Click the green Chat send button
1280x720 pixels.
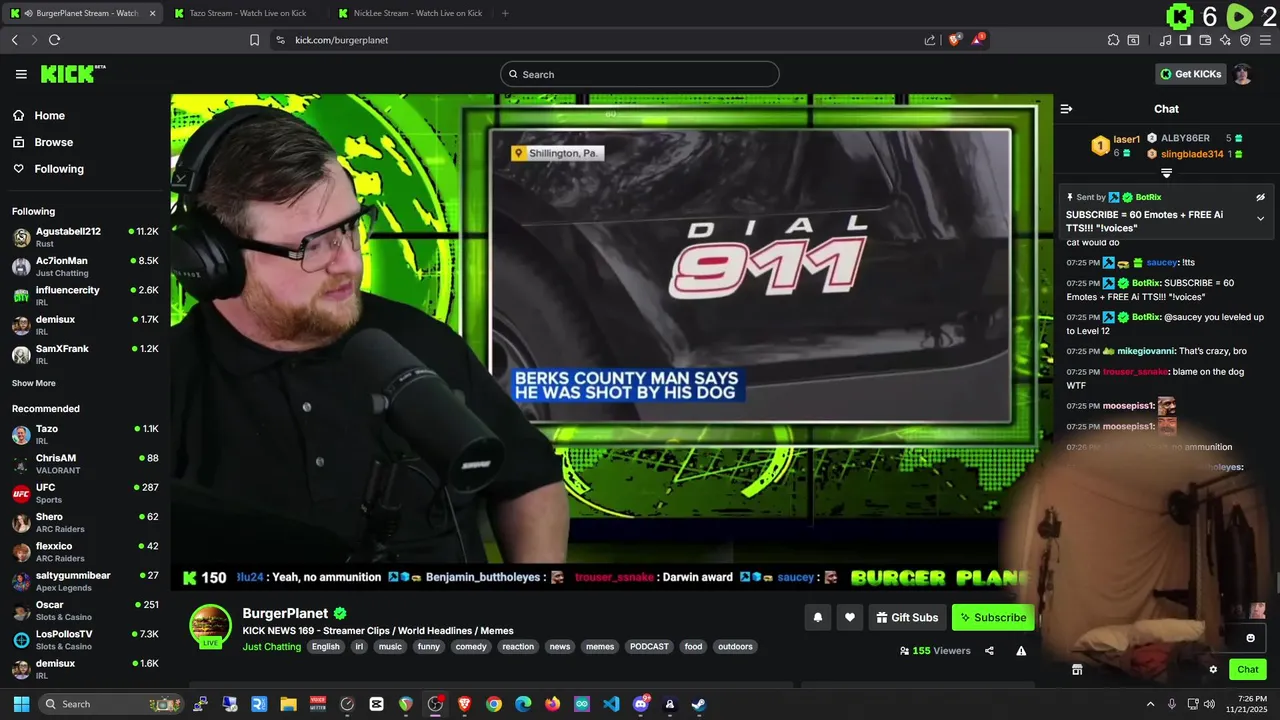(1248, 670)
